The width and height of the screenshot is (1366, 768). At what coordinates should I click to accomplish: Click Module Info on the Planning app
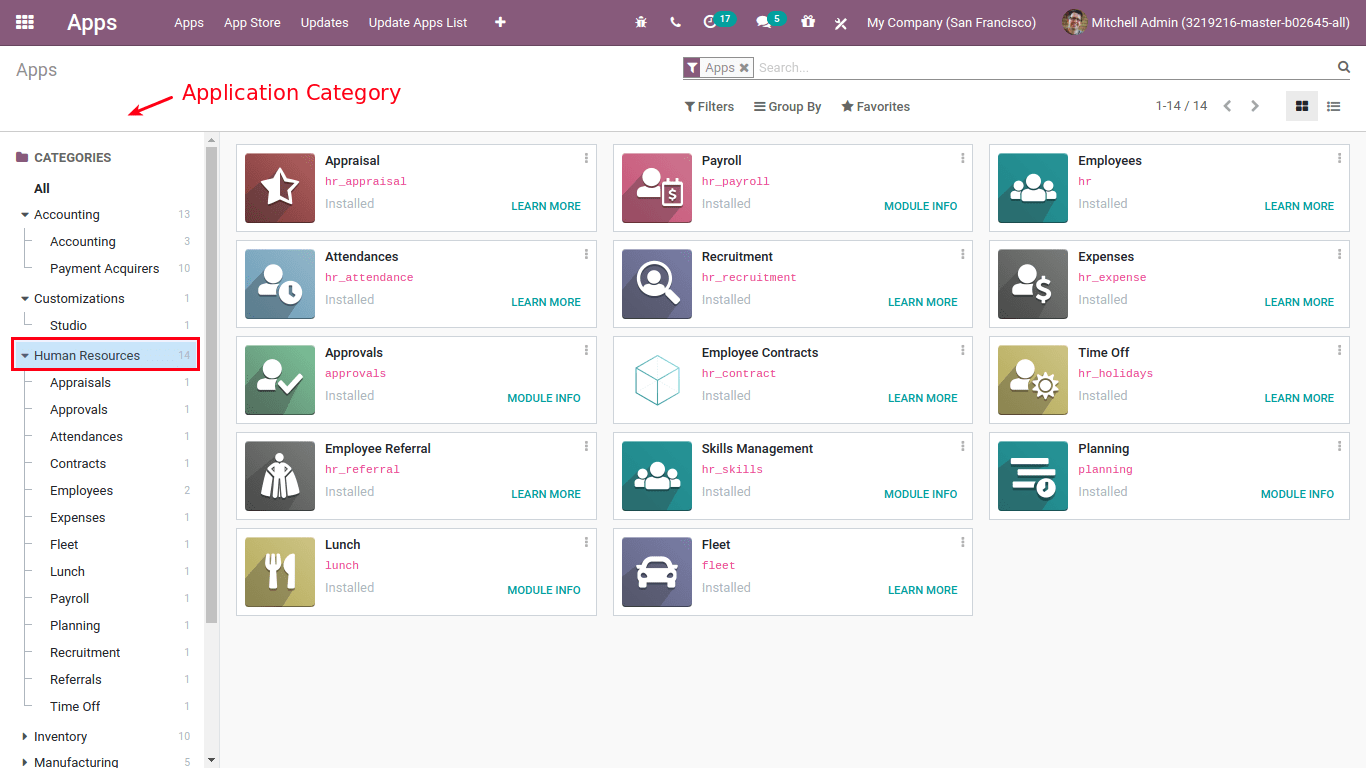(1297, 494)
